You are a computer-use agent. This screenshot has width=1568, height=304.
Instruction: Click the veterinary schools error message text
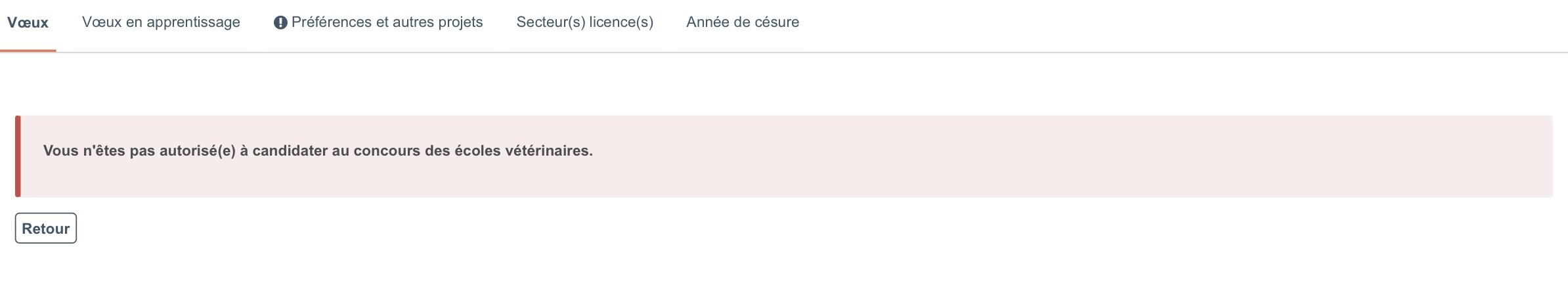[x=318, y=151]
